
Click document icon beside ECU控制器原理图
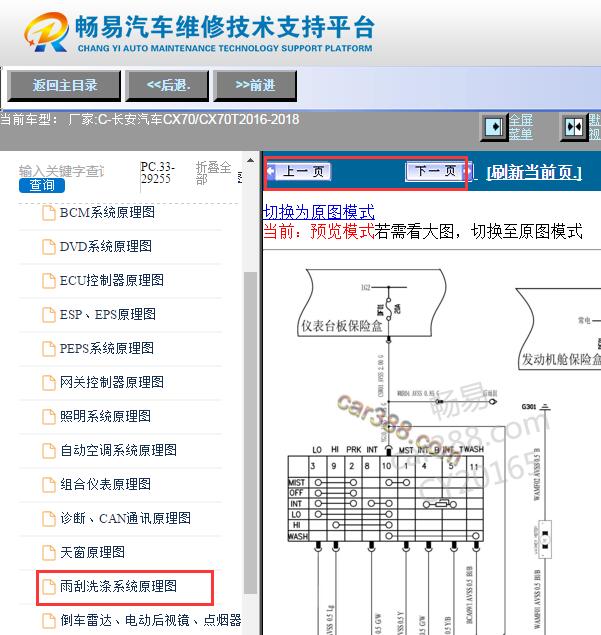click(49, 281)
